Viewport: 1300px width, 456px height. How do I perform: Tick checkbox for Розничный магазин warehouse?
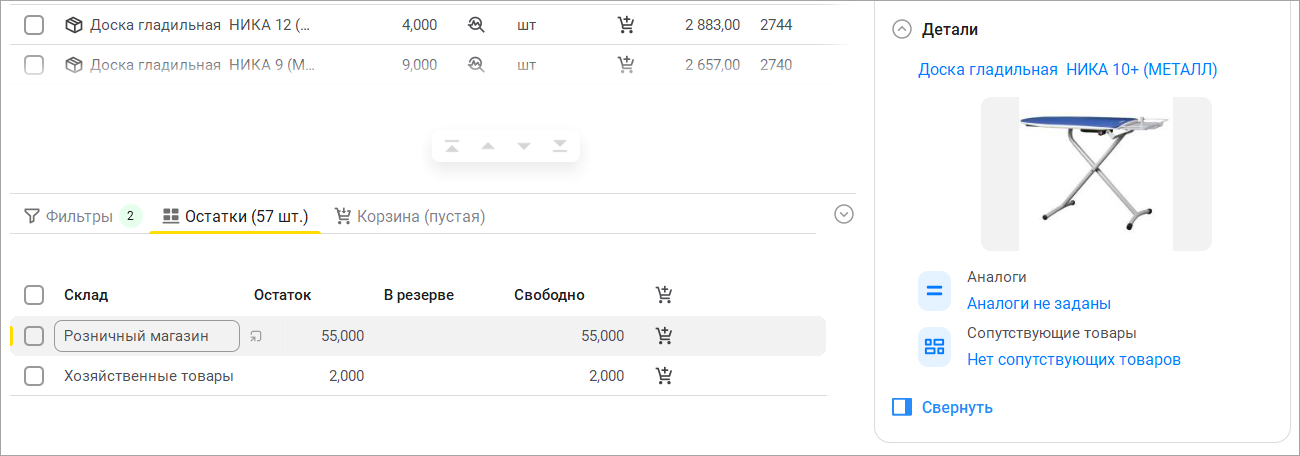34,336
